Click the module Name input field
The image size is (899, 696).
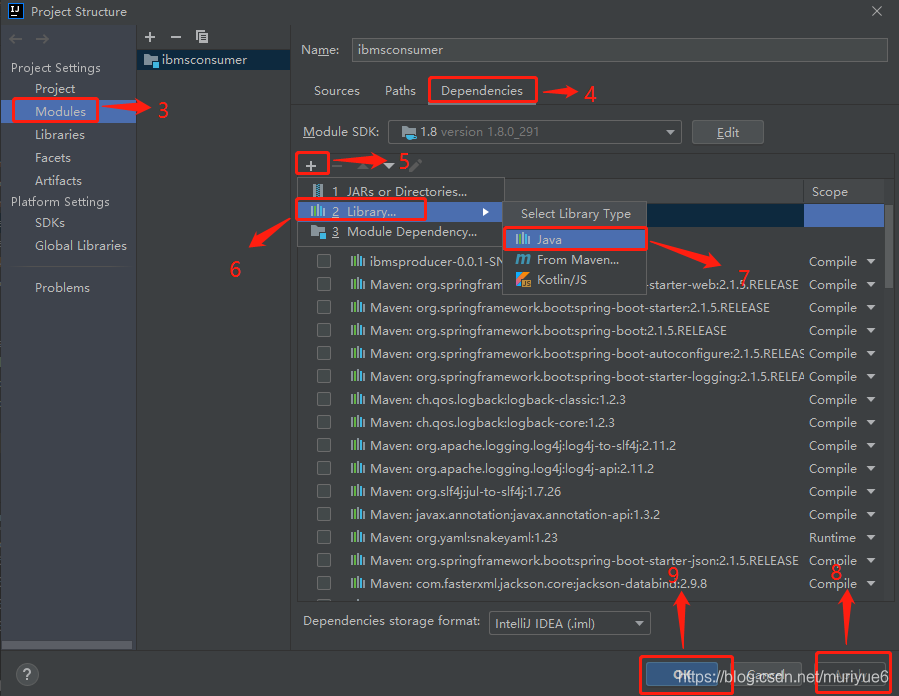coord(619,50)
